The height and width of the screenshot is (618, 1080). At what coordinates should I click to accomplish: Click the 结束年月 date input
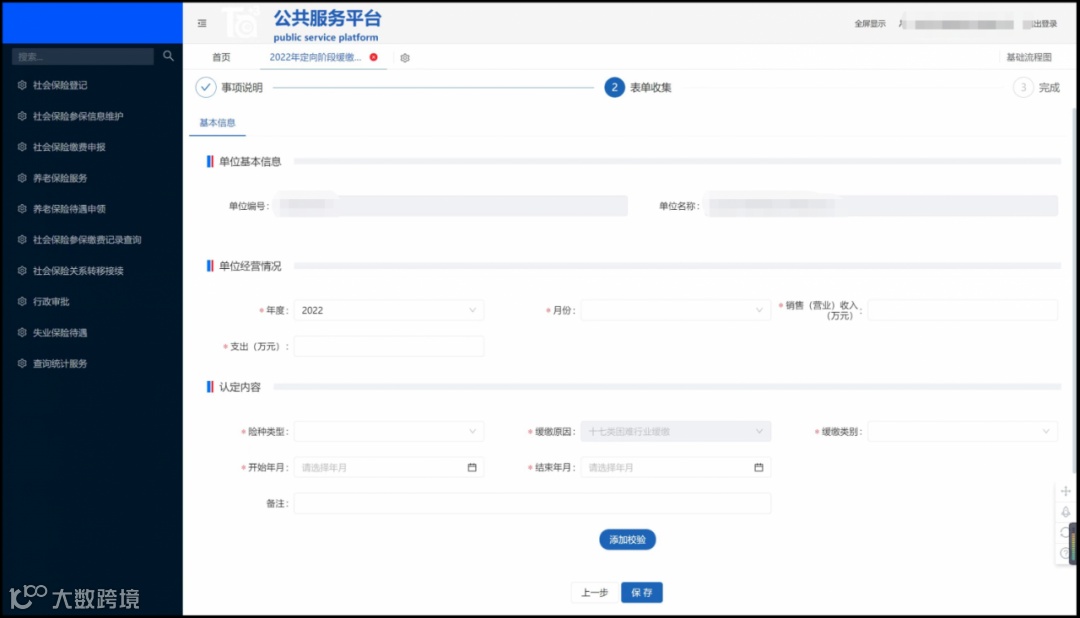[675, 467]
